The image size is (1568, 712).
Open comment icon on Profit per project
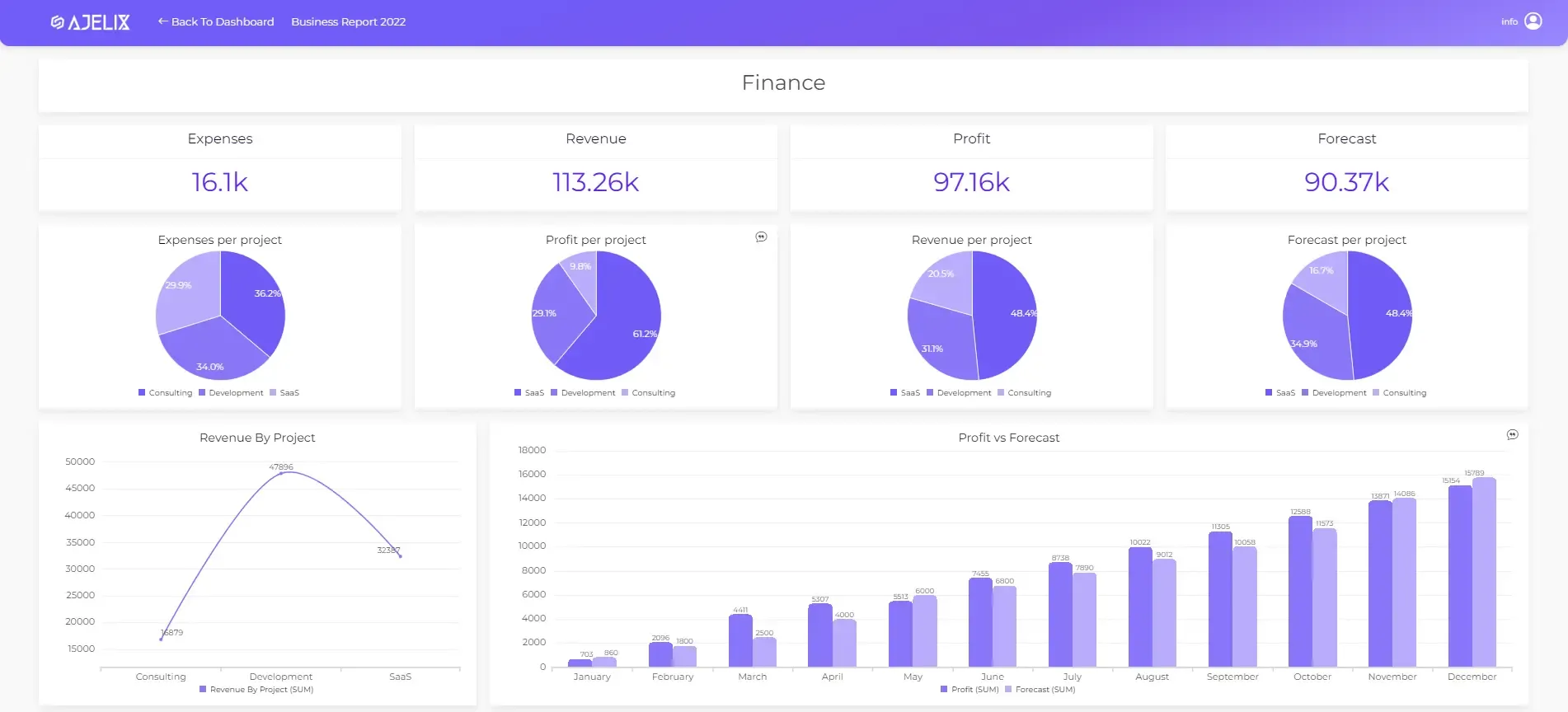pyautogui.click(x=761, y=237)
